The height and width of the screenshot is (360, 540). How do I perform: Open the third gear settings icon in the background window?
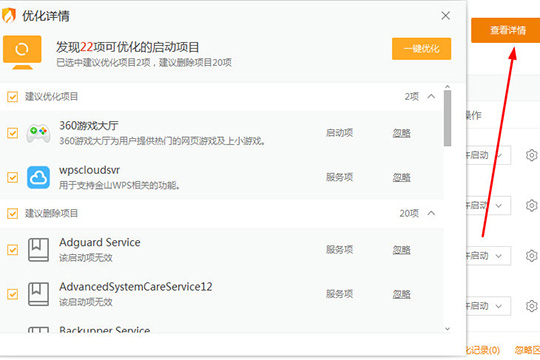click(x=531, y=256)
